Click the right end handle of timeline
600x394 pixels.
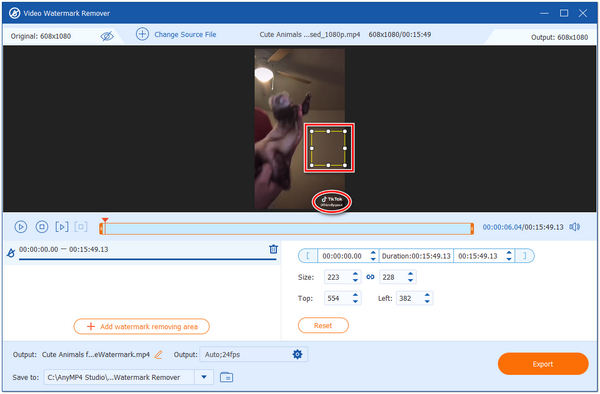pyautogui.click(x=472, y=229)
